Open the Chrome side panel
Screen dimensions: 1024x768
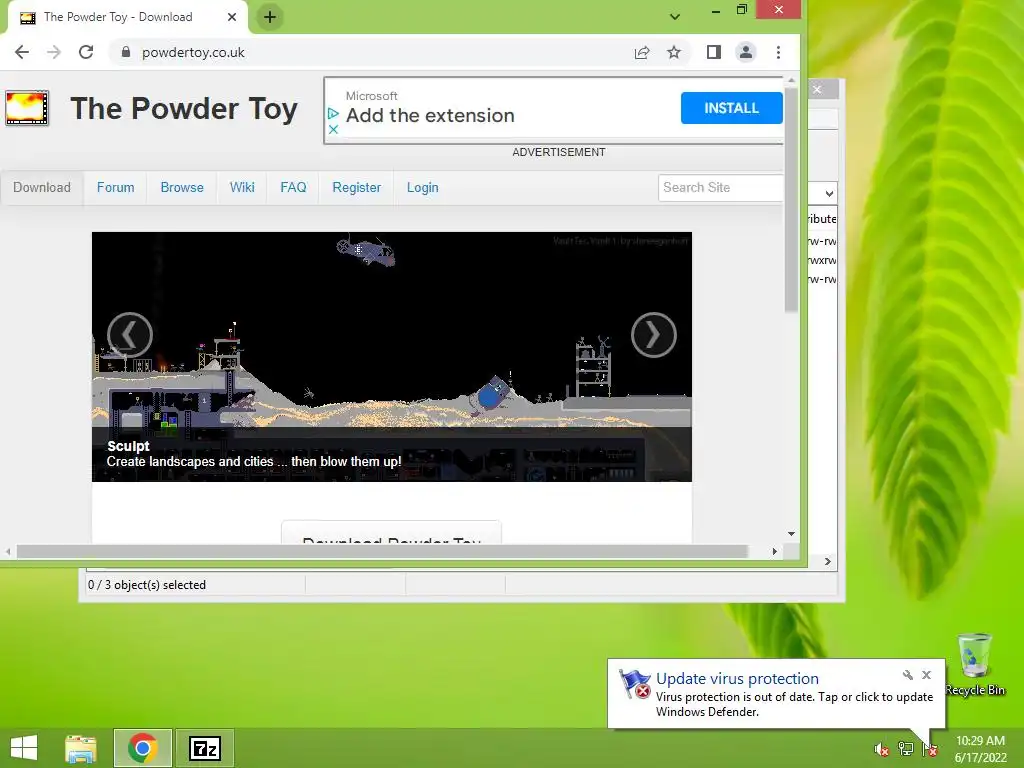pos(714,52)
